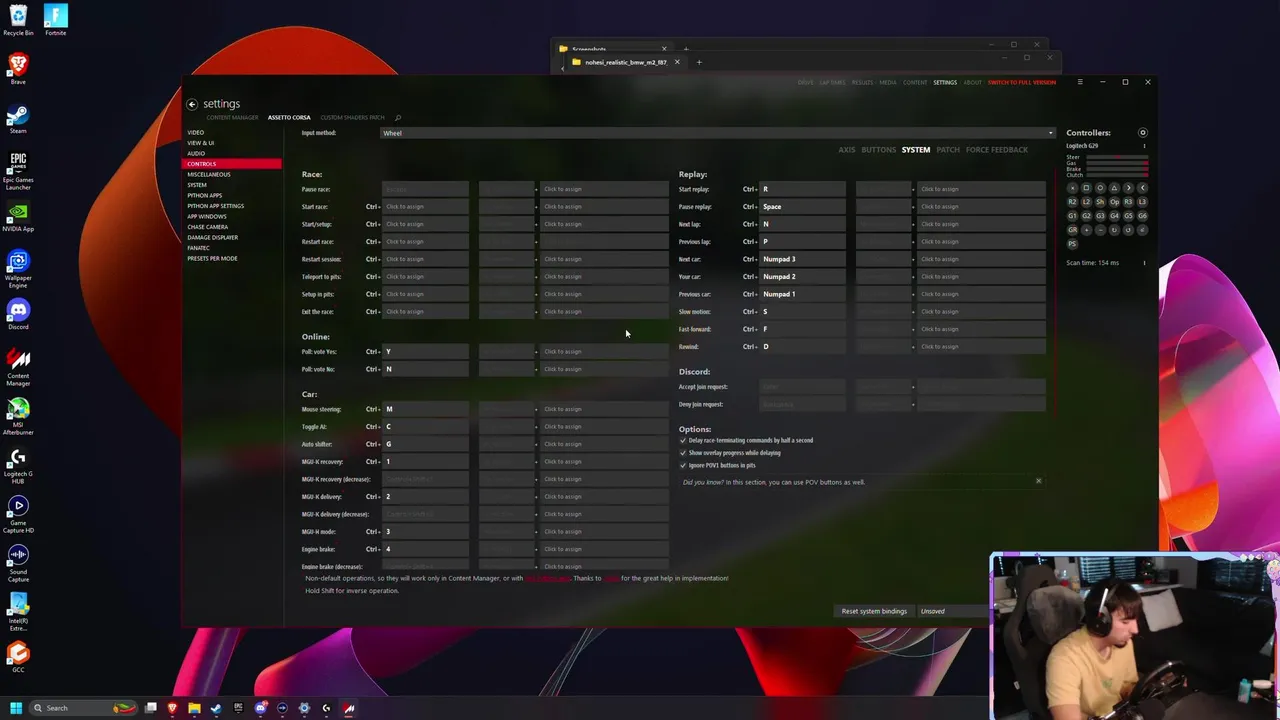Open Wallpaper Engine desktop shortcut
Image resolution: width=1280 pixels, height=720 pixels.
(18, 270)
